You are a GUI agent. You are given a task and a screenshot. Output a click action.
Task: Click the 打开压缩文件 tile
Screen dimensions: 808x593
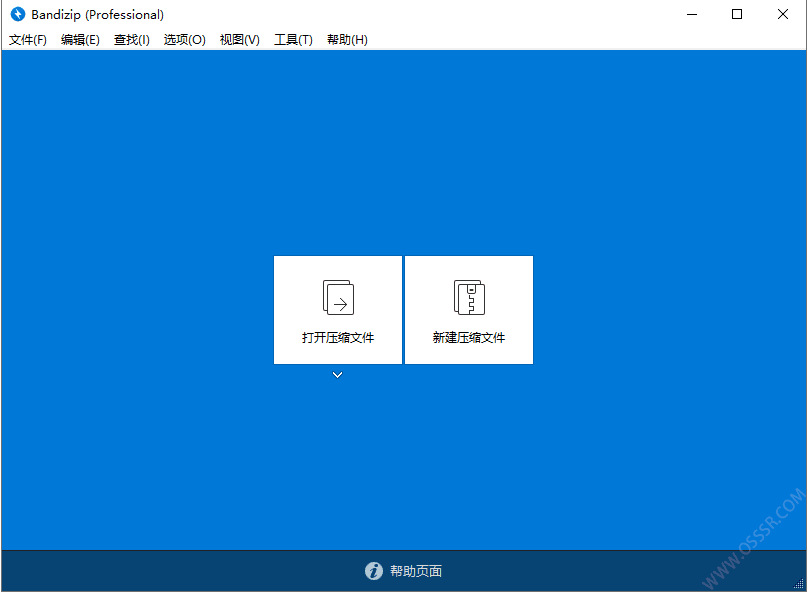coord(338,310)
